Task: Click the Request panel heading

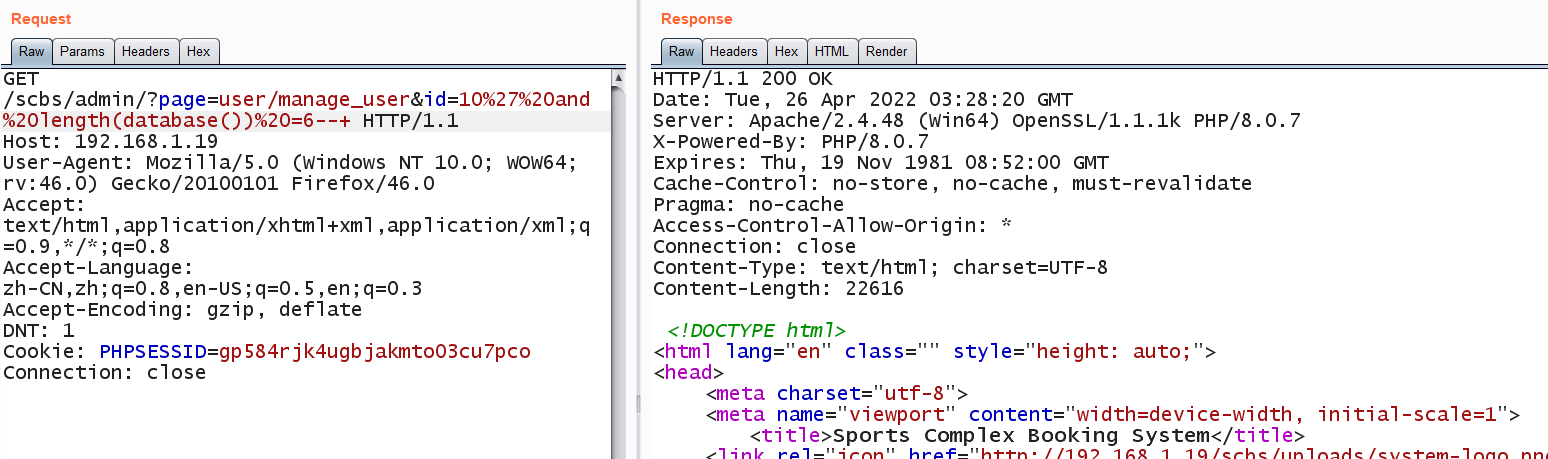Action: click(x=41, y=19)
